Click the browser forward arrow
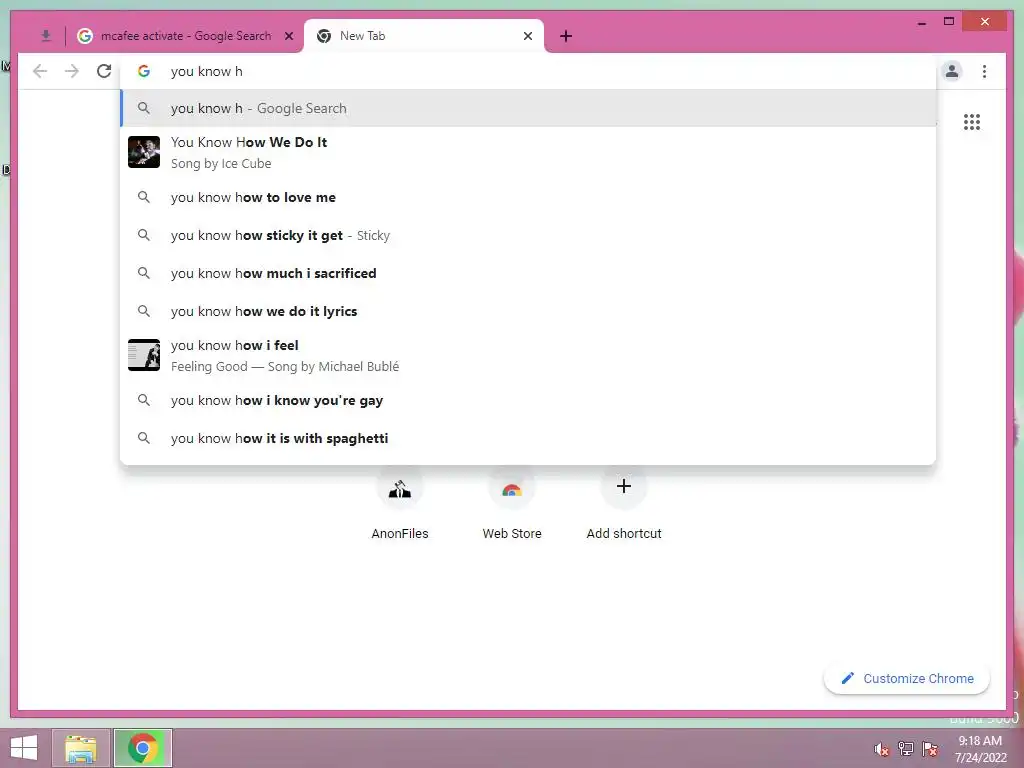 point(72,71)
